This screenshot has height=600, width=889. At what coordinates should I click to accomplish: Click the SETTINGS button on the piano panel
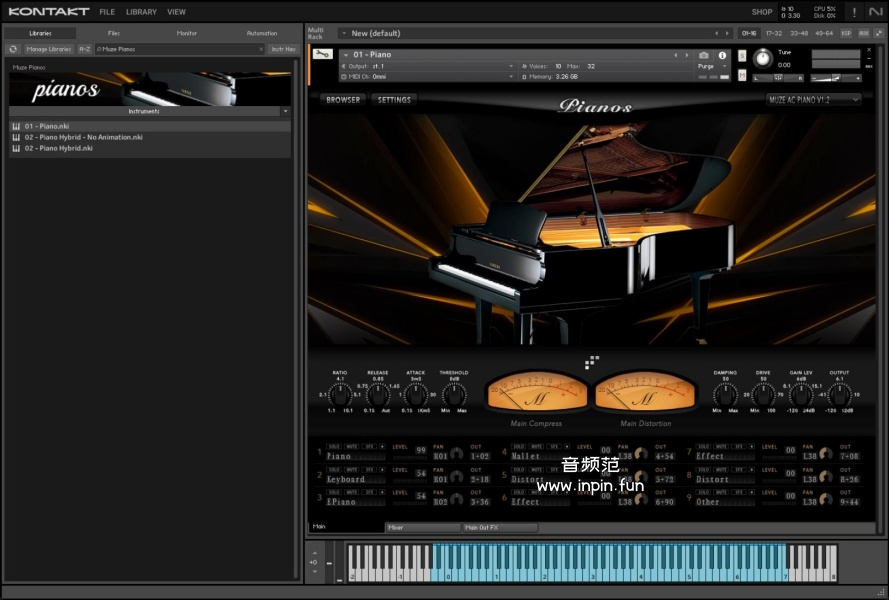point(394,99)
